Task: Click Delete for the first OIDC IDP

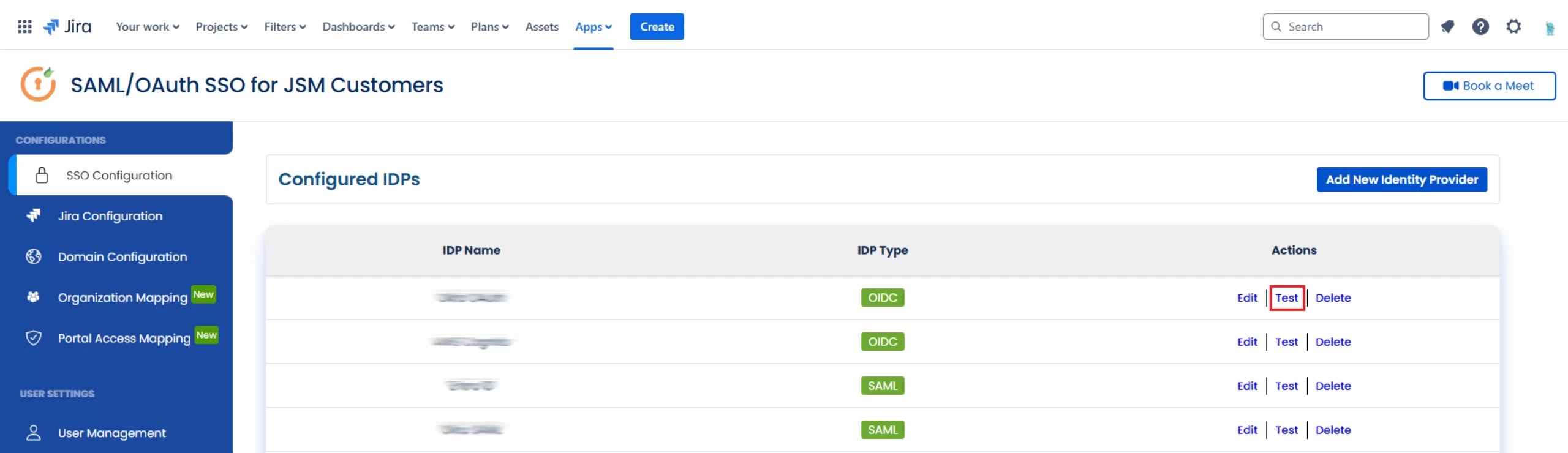Action: [x=1333, y=298]
